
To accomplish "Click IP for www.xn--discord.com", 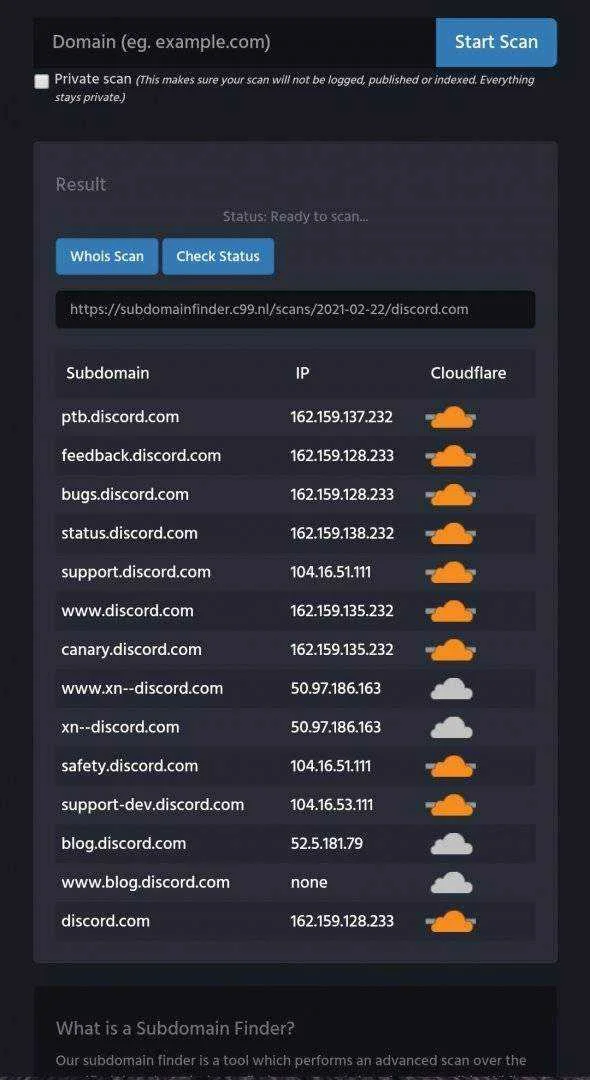I will pos(335,688).
